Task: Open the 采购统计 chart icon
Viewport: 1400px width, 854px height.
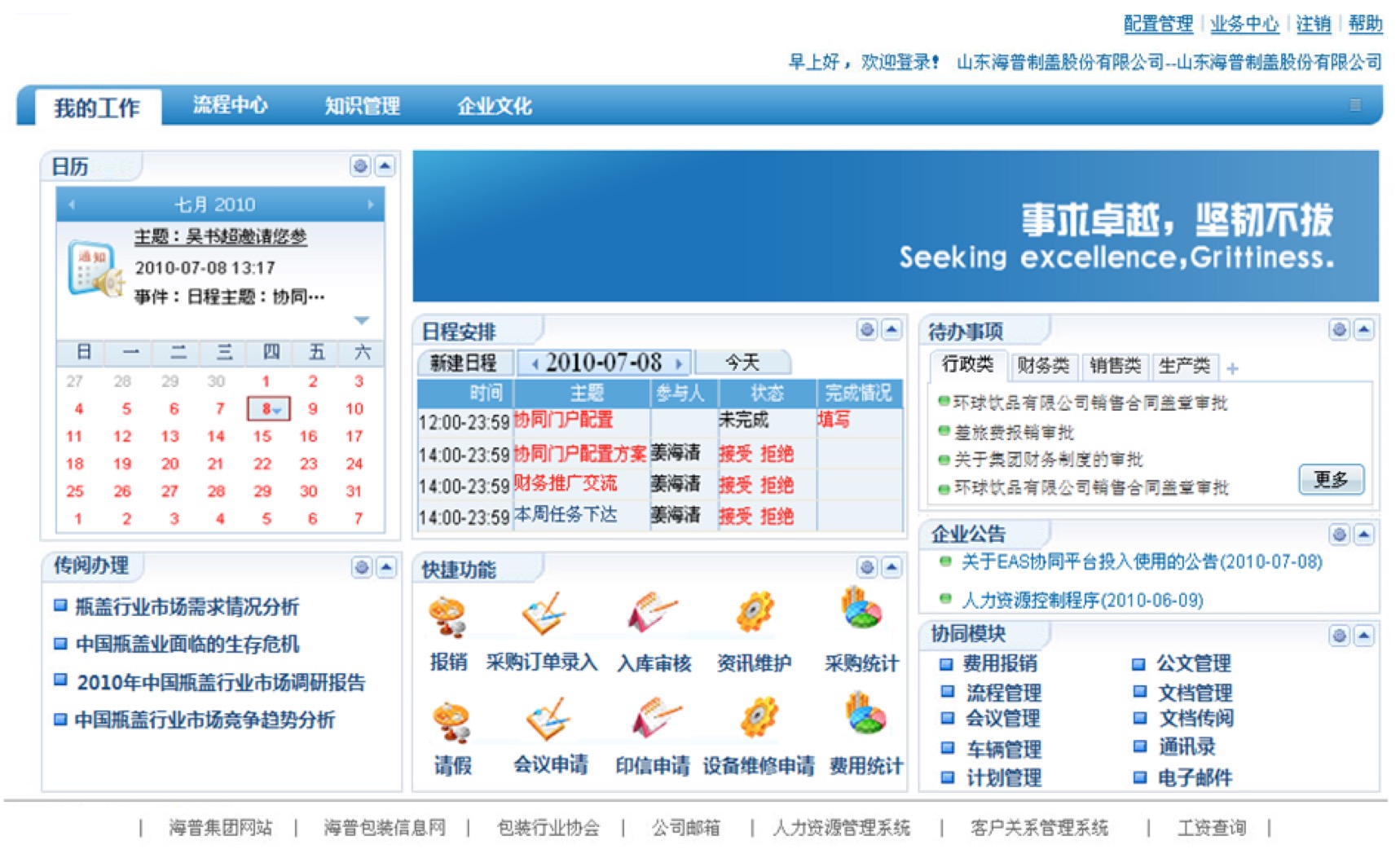Action: (861, 610)
